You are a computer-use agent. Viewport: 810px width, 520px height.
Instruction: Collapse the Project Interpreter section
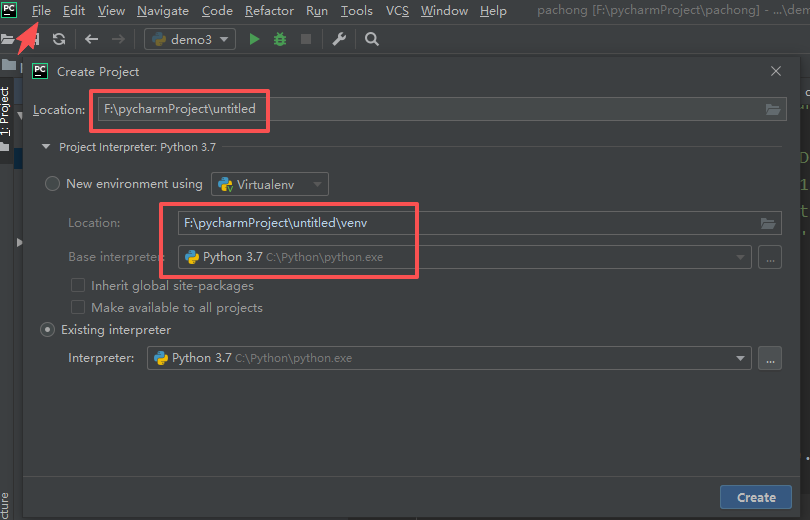coord(46,147)
